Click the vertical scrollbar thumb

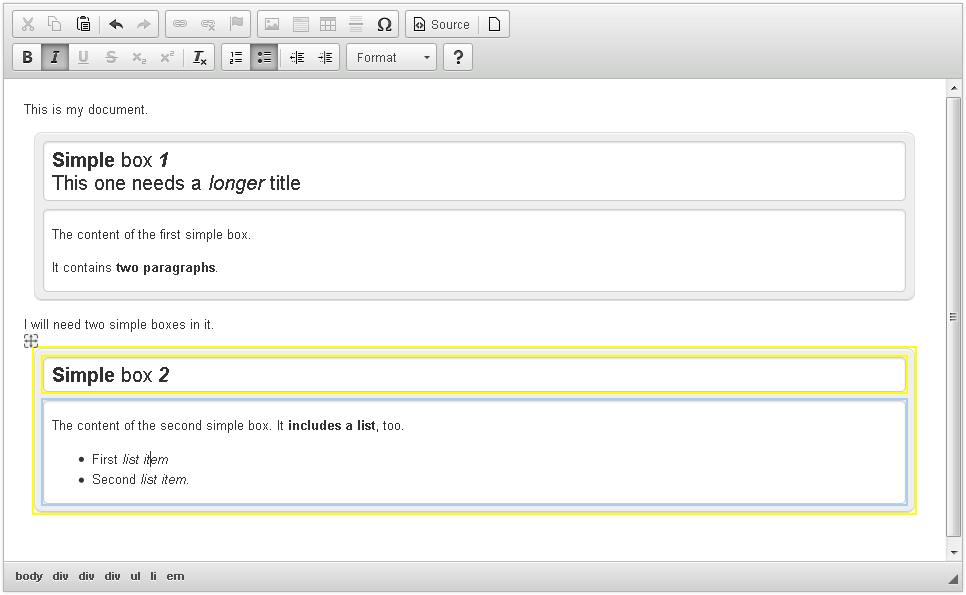click(x=954, y=317)
